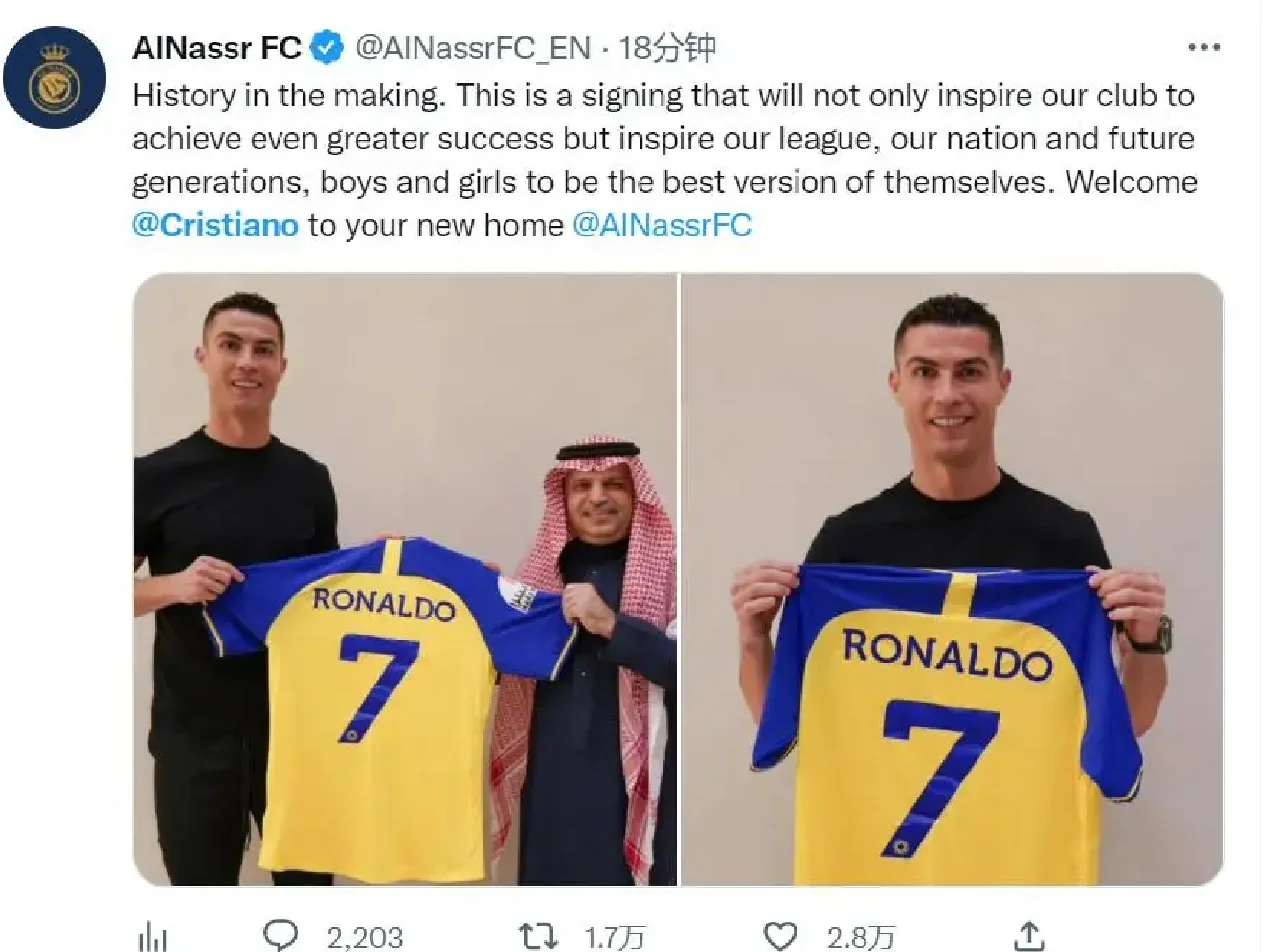
Task: Enlarge the right solo jersey photo
Action: (951, 580)
